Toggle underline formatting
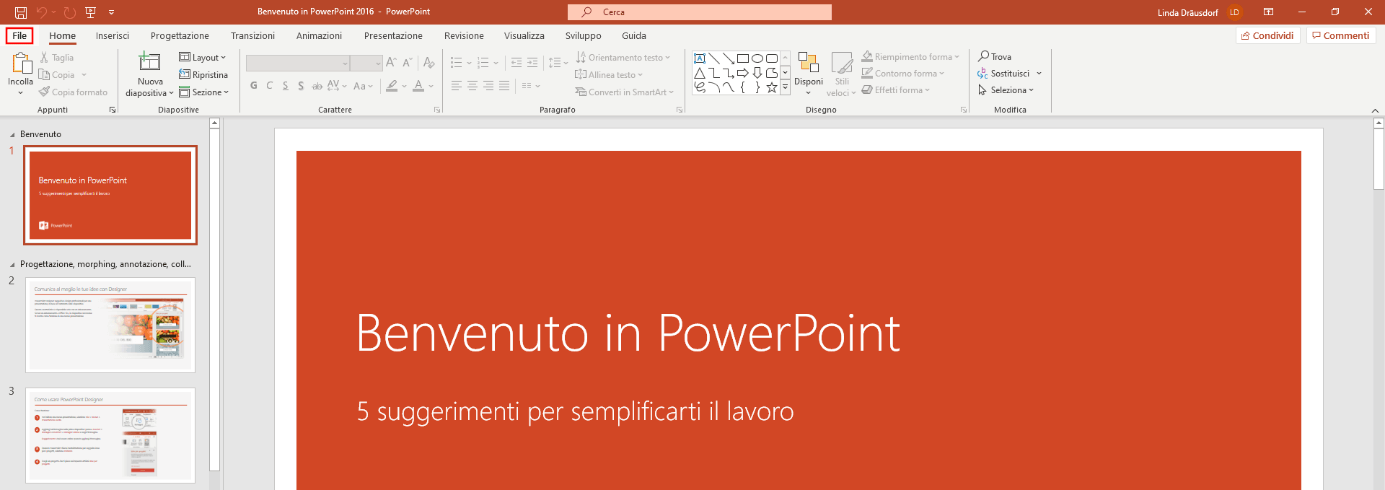The width and height of the screenshot is (1385, 490). [286, 86]
